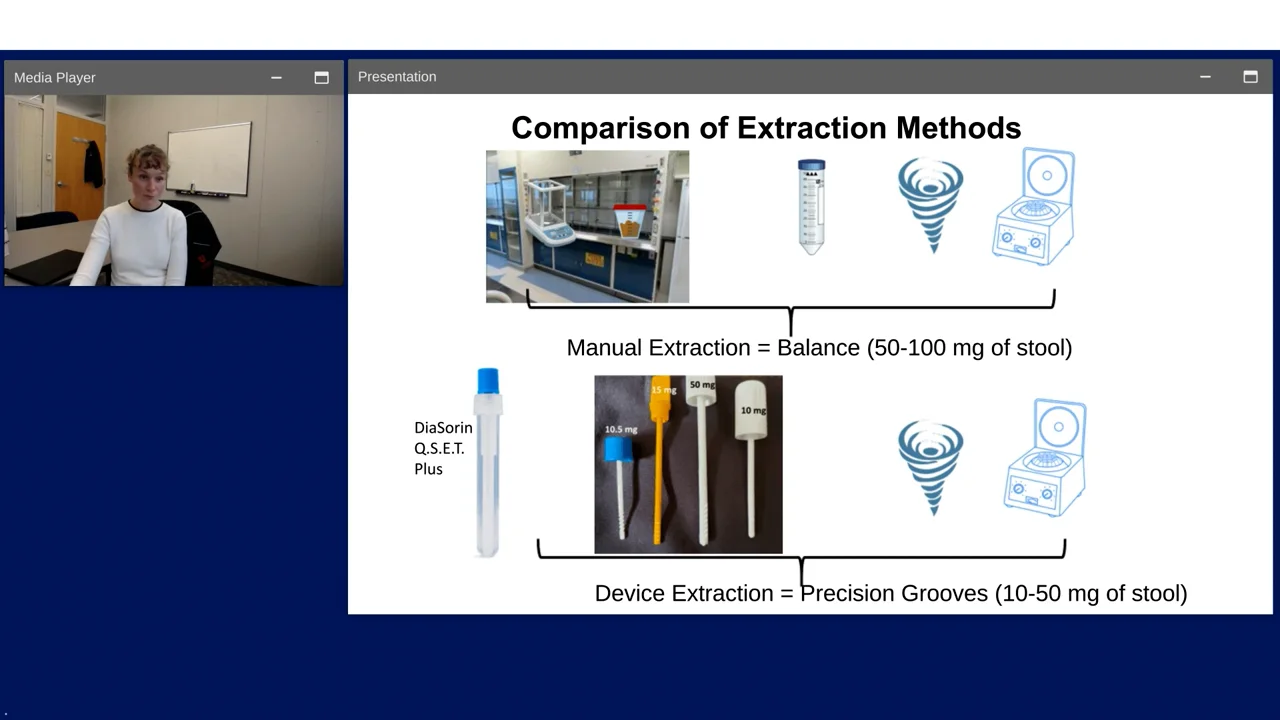Maximize the Media Player panel
This screenshot has width=1280, height=720.
321,77
